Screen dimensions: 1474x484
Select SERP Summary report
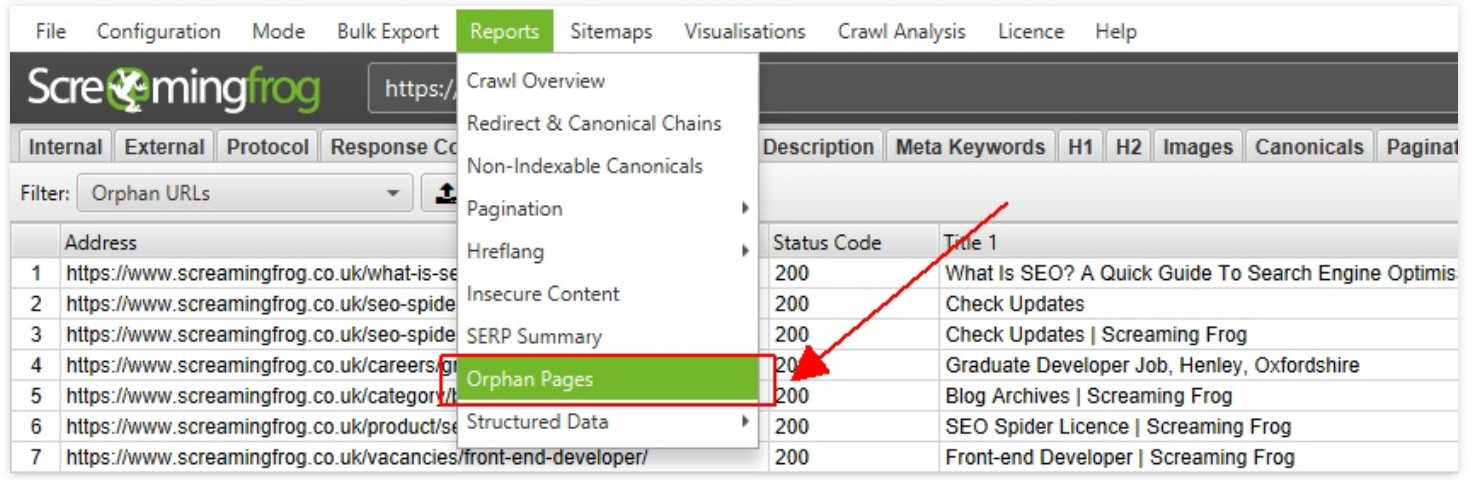click(x=608, y=337)
